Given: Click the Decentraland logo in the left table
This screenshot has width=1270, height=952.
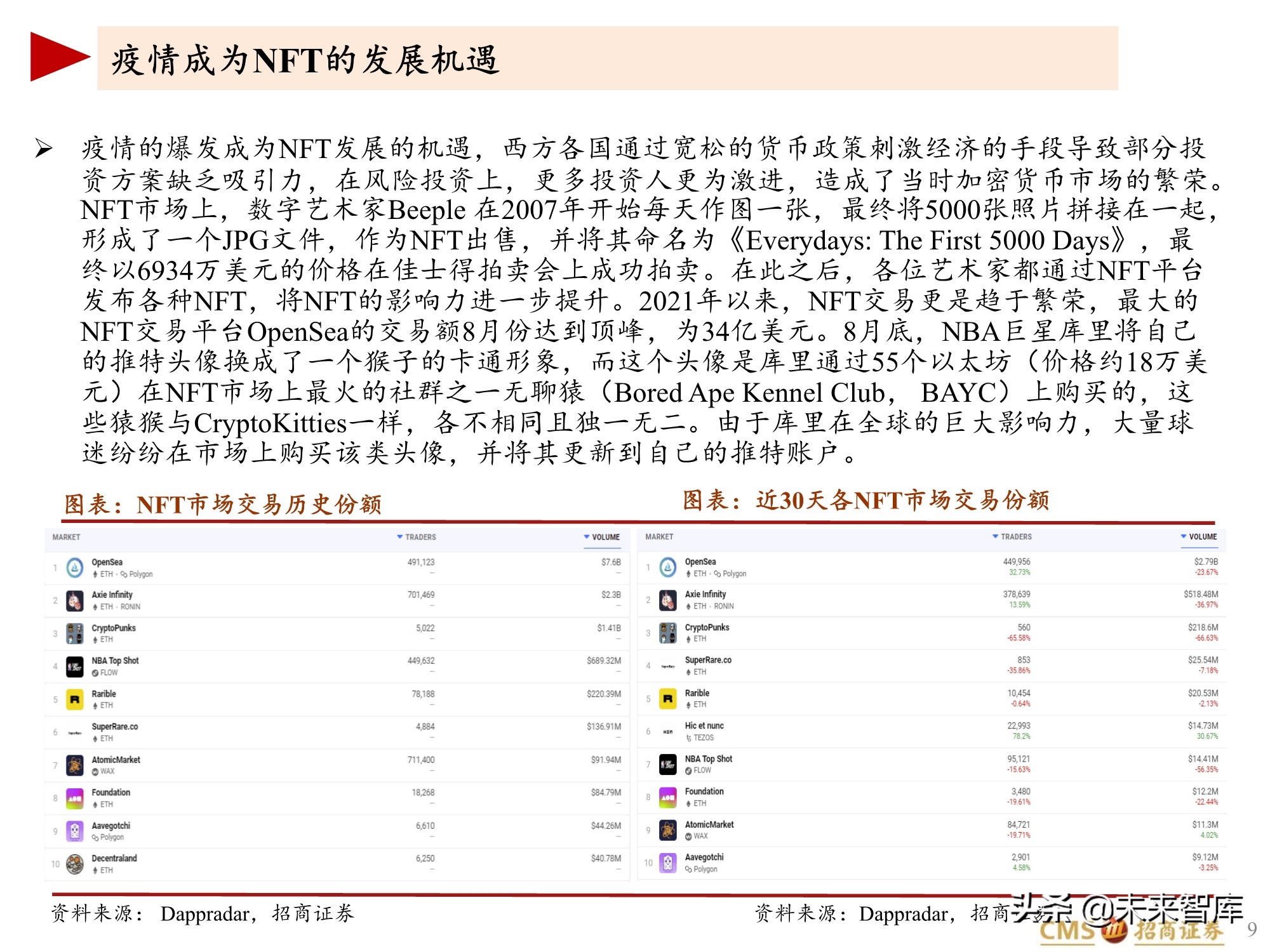Looking at the screenshot, I should tap(75, 864).
